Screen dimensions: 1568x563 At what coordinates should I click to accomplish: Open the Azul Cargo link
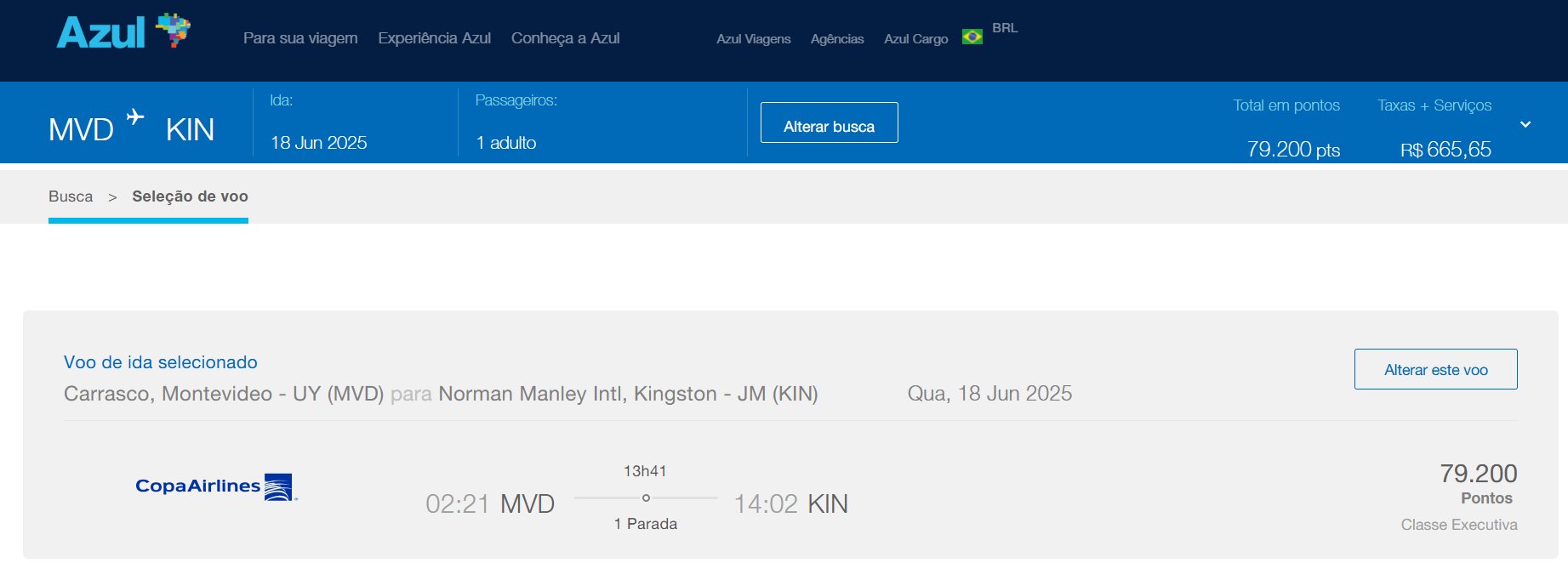pos(915,39)
